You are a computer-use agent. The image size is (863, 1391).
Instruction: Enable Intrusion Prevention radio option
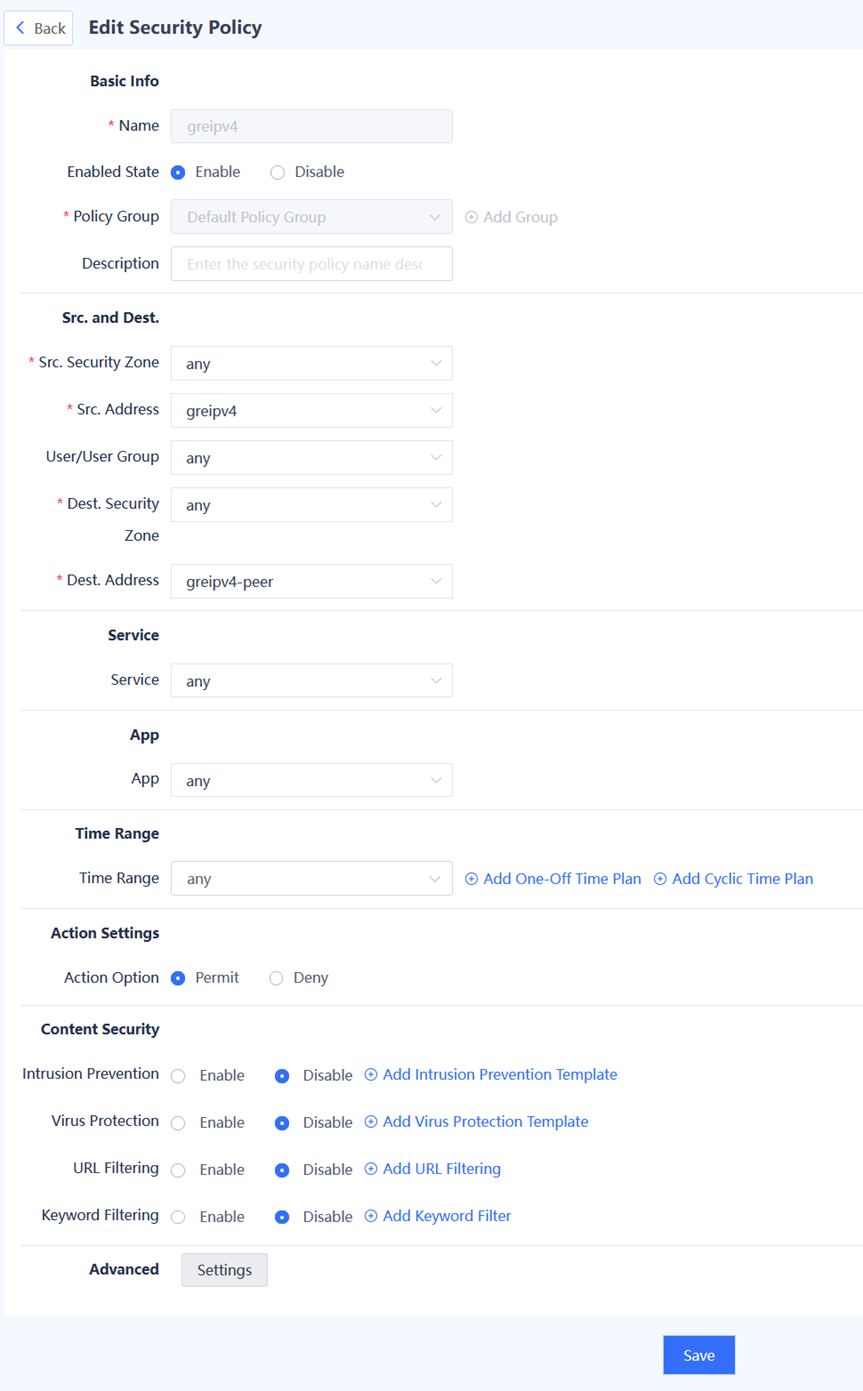click(x=178, y=1076)
